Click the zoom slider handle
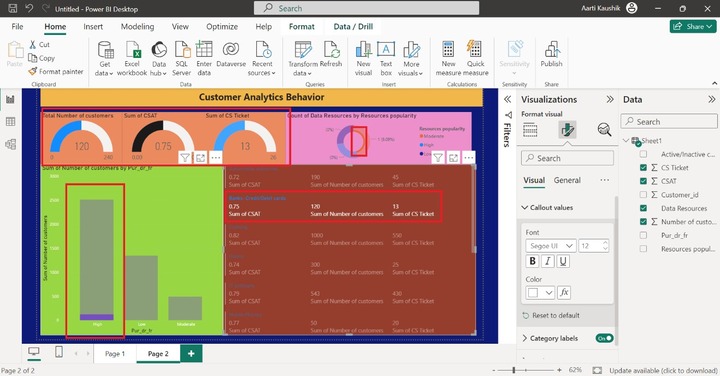 click(x=514, y=370)
